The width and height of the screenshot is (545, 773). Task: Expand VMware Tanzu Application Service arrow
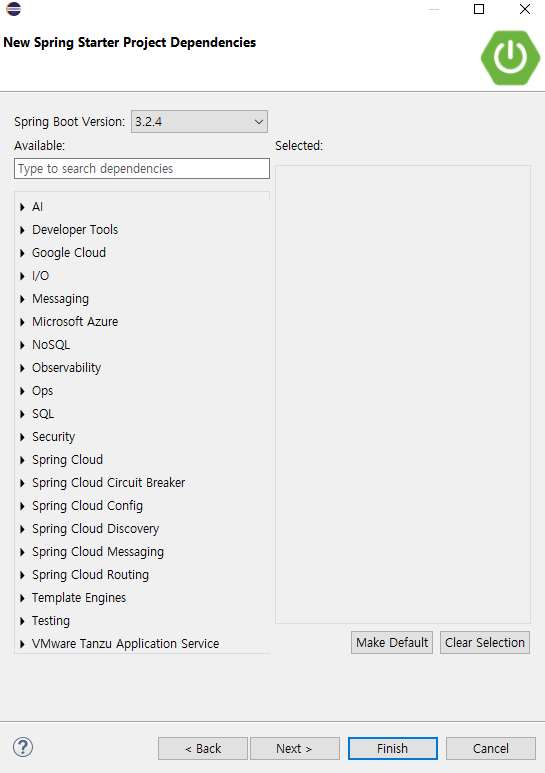coord(22,644)
